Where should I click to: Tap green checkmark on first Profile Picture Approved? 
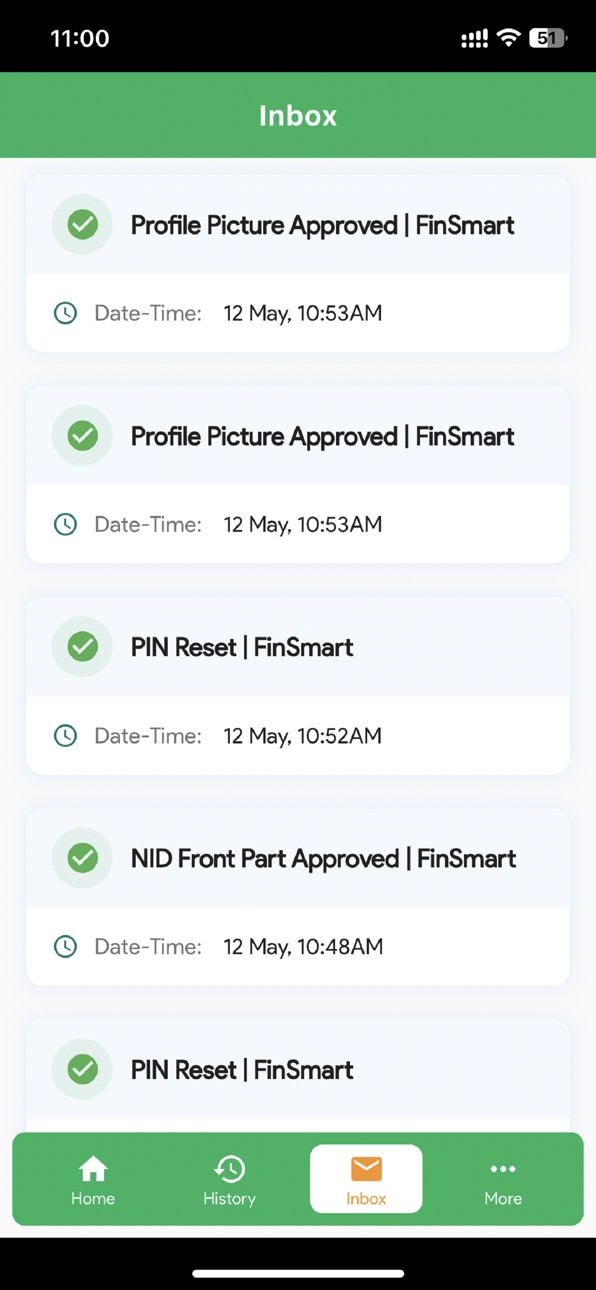pos(82,225)
